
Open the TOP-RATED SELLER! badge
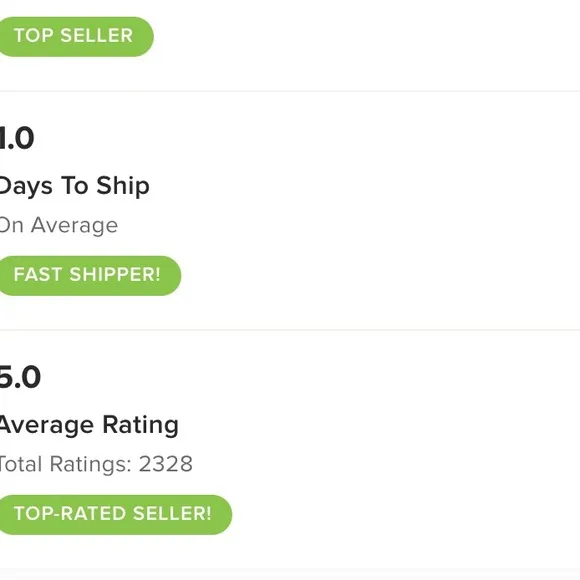coord(115,515)
